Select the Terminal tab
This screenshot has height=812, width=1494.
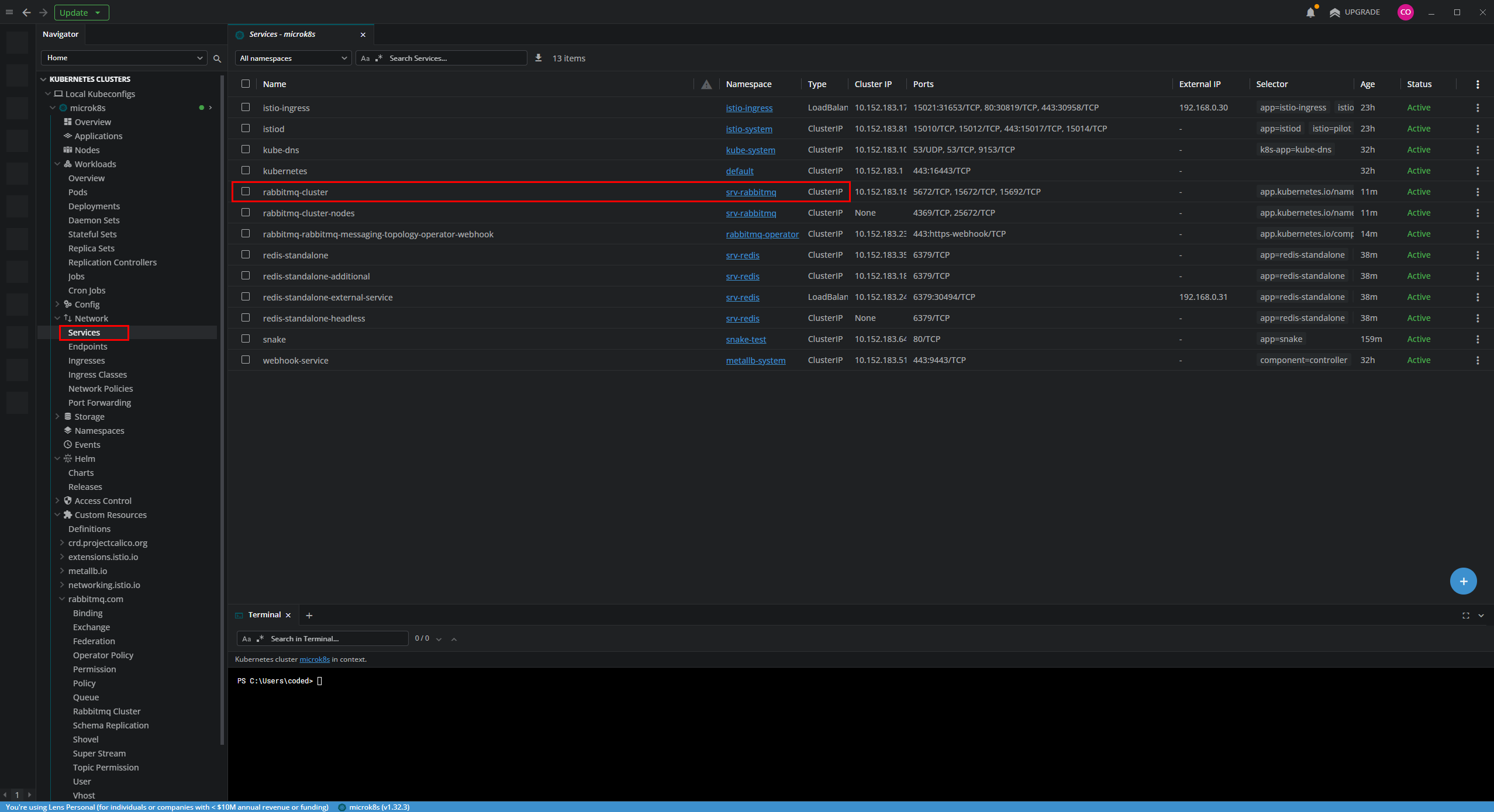(264, 615)
